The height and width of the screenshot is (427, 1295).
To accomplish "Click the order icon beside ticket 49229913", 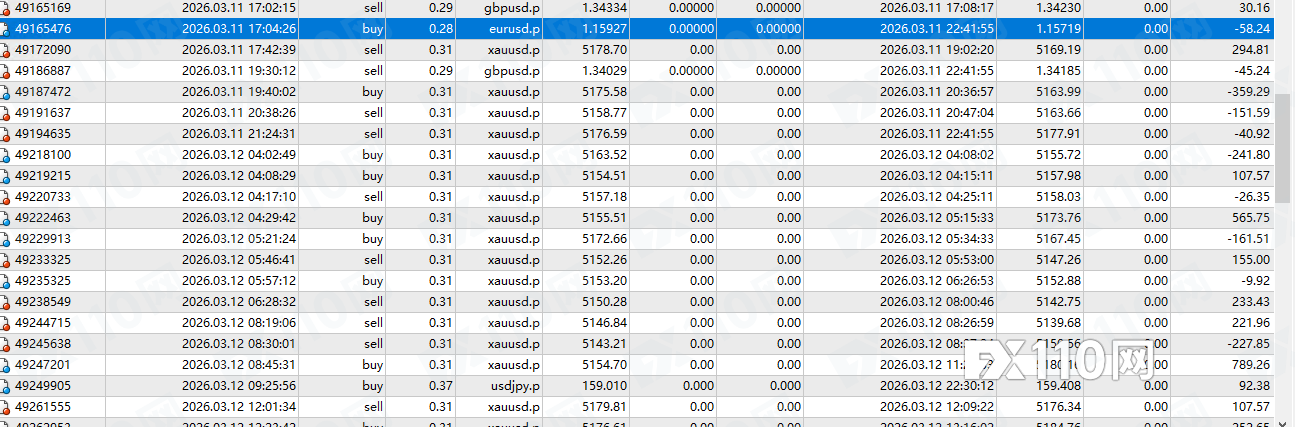I will pos(6,239).
